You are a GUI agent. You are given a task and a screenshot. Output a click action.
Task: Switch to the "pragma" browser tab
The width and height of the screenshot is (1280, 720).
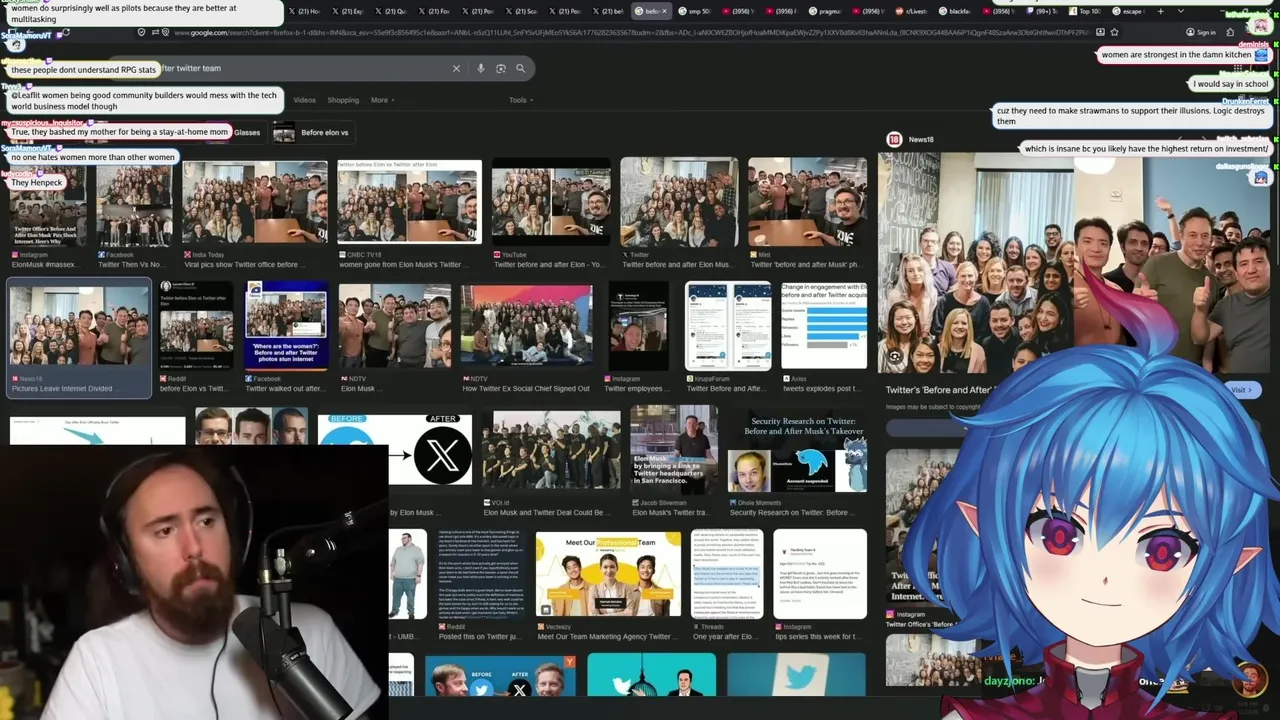point(826,11)
